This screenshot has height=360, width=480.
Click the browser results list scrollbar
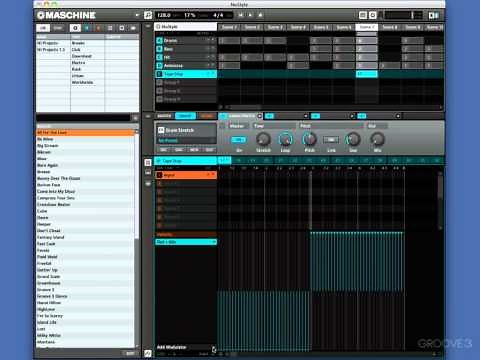(x=137, y=238)
